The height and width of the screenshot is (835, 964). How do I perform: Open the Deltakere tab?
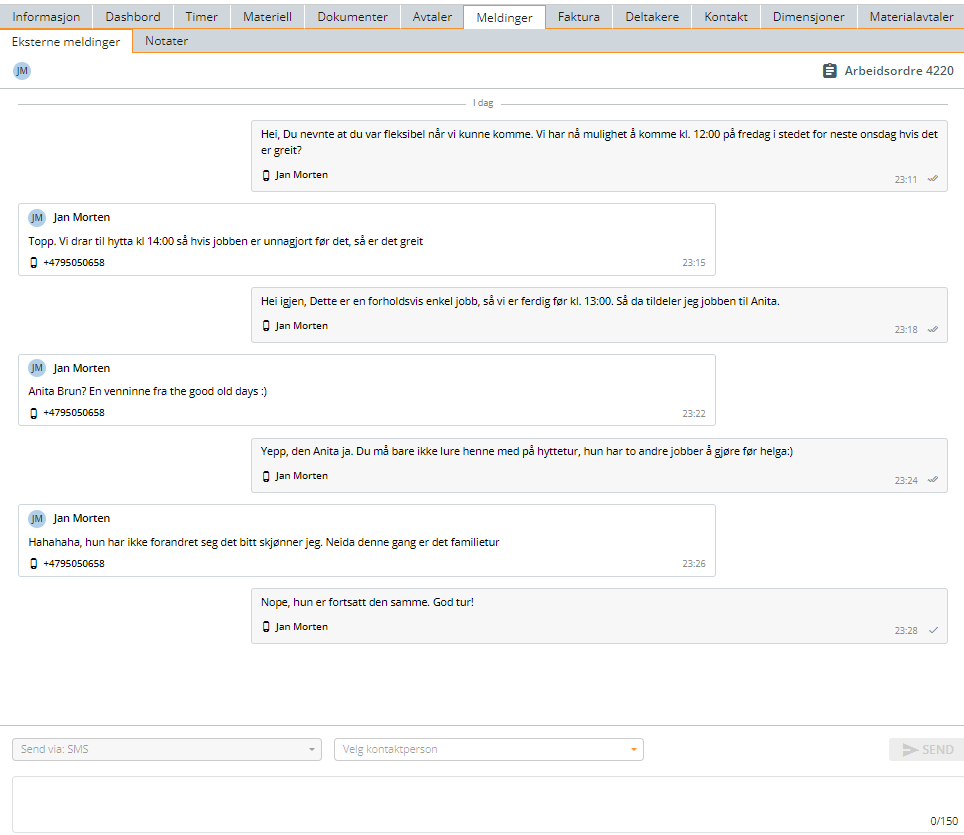click(x=652, y=17)
